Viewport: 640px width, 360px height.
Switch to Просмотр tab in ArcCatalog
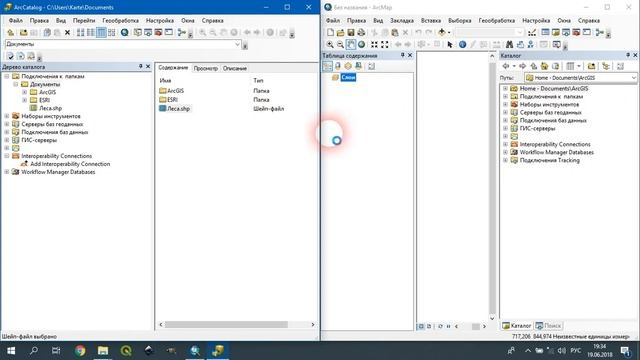206,69
